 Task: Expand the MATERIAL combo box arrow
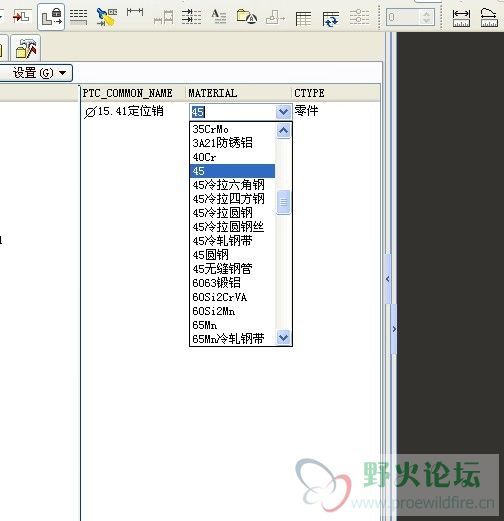[x=284, y=112]
